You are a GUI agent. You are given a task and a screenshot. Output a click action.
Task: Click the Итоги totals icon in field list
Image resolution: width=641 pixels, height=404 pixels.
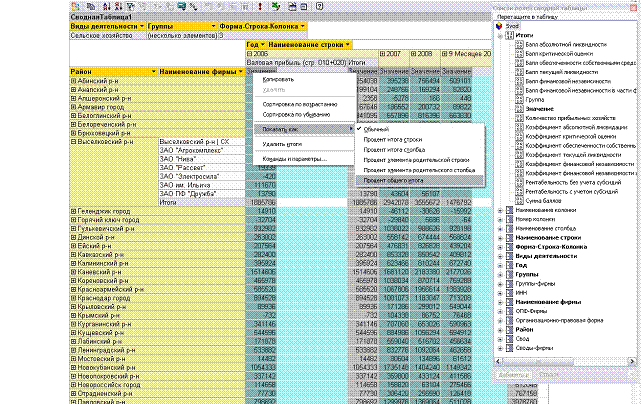click(x=509, y=35)
